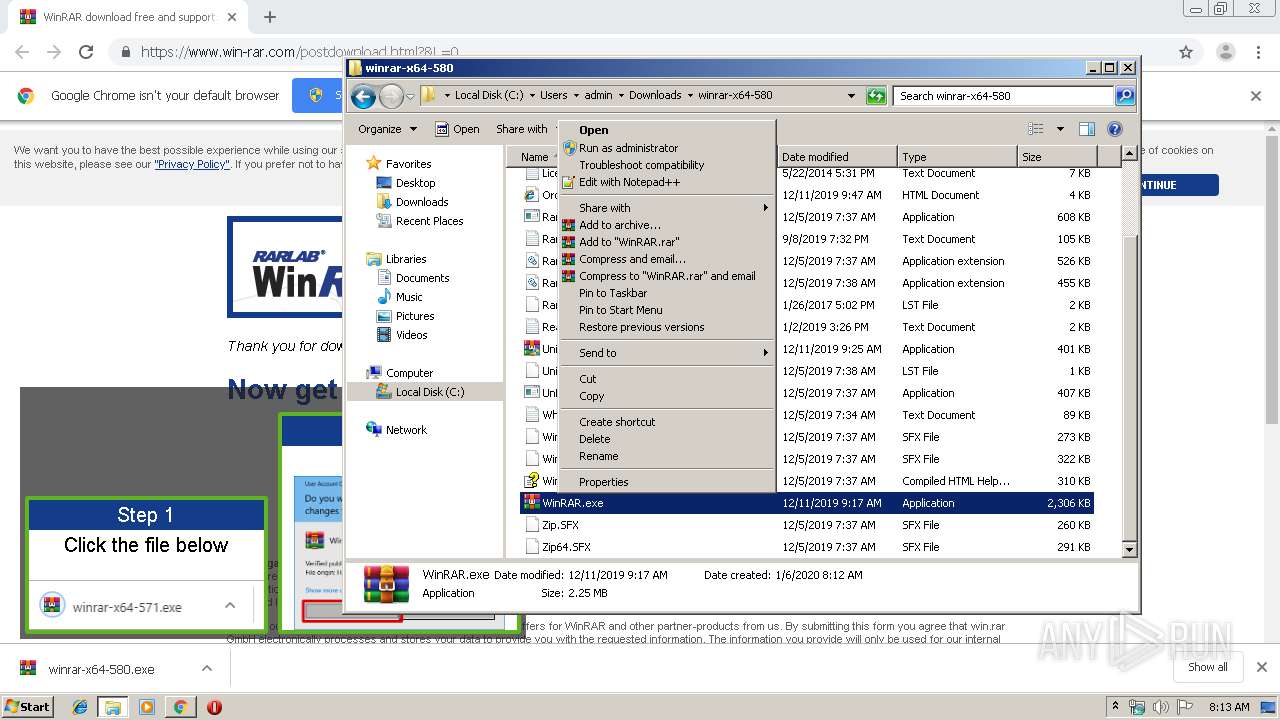Bookmark the page with the star icon
Image resolution: width=1280 pixels, height=720 pixels.
click(1186, 52)
